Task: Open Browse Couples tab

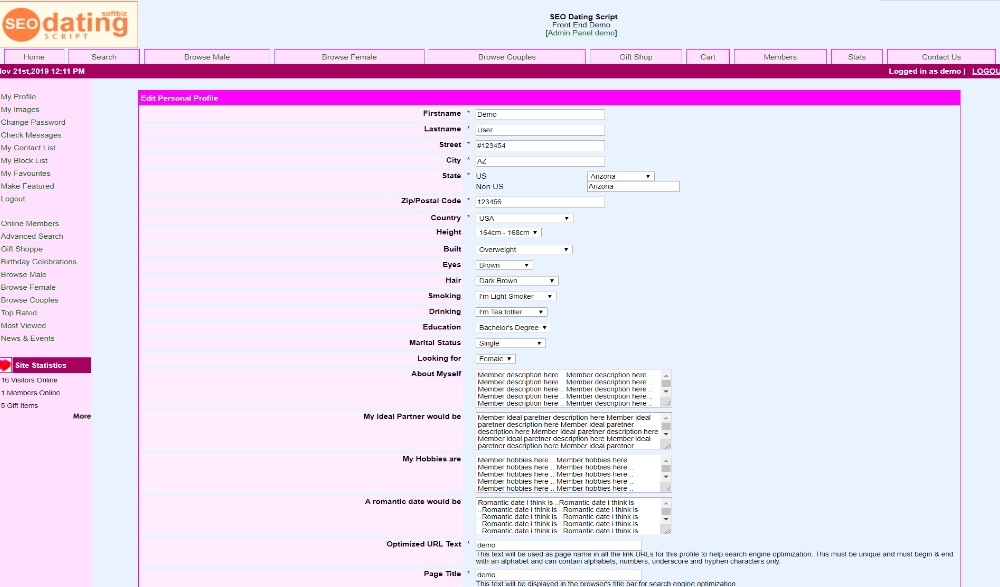Action: [507, 57]
